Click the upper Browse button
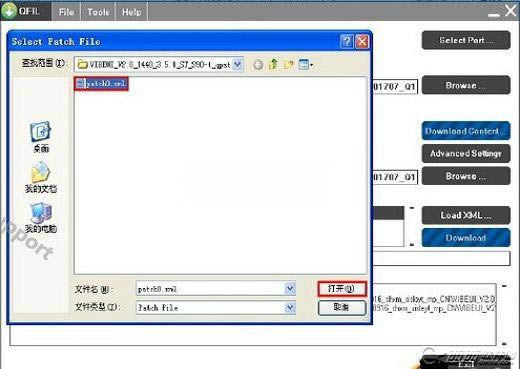The width and height of the screenshot is (520, 369). [x=466, y=85]
